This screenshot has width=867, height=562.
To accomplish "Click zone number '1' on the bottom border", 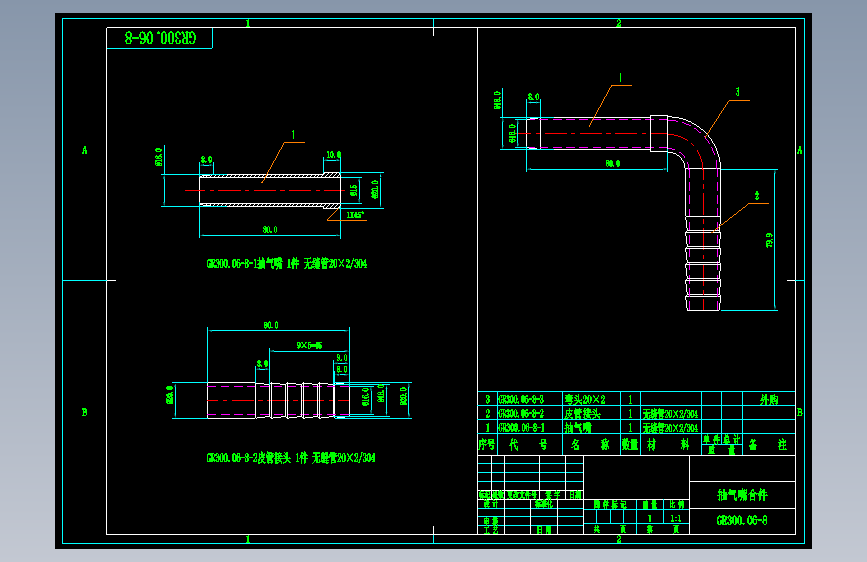I will click(x=248, y=539).
